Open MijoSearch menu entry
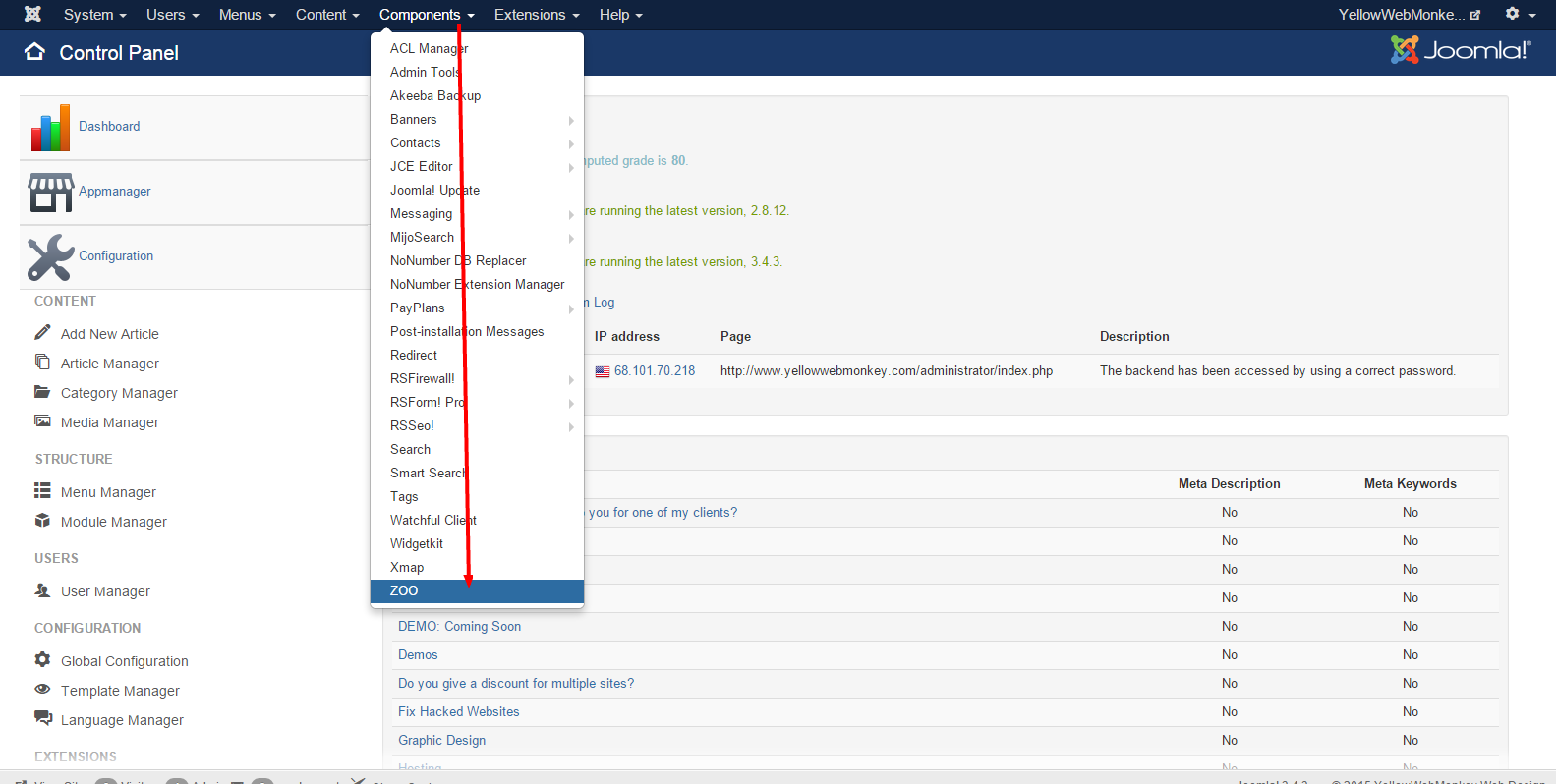Image resolution: width=1556 pixels, height=784 pixels. [477, 237]
